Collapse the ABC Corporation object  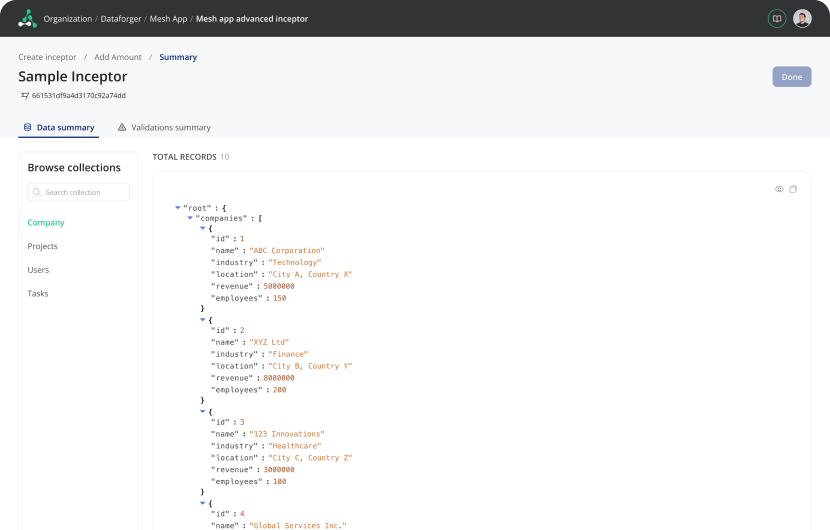[x=202, y=228]
